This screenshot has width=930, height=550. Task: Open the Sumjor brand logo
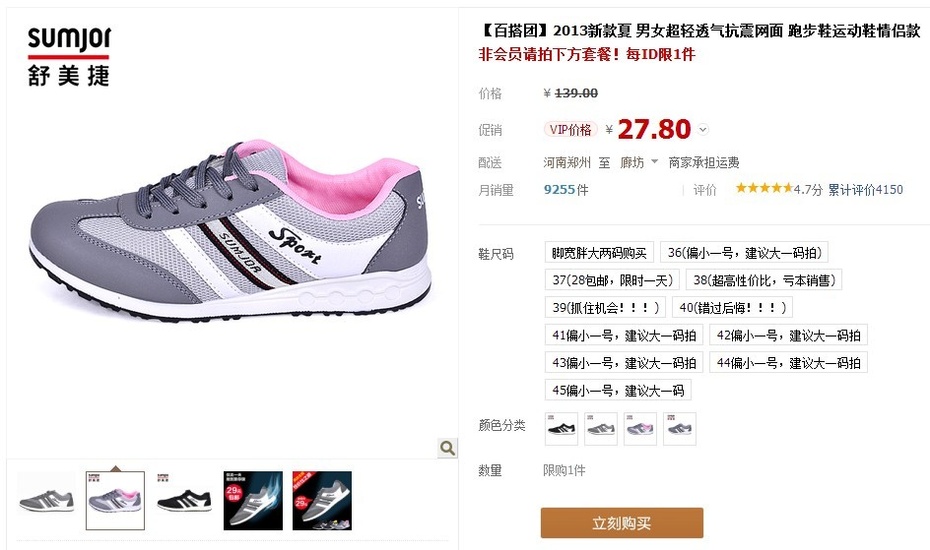pos(69,57)
